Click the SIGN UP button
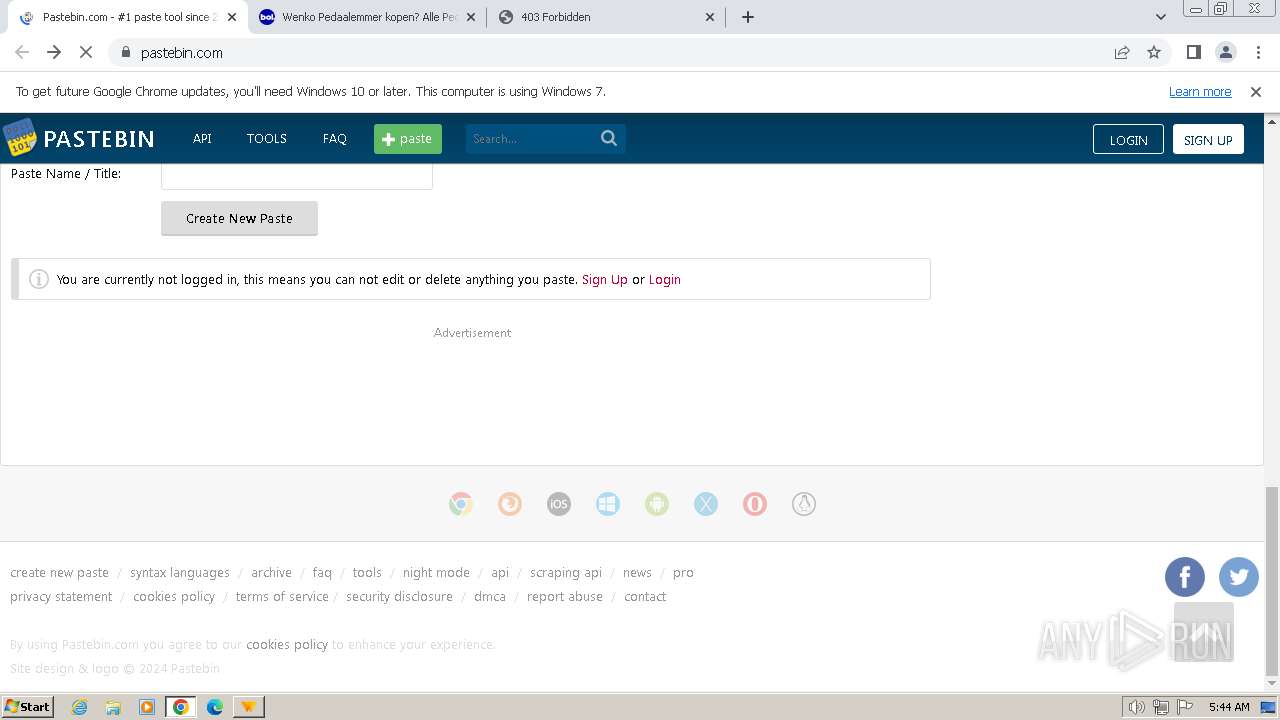The height and width of the screenshot is (720, 1280). point(1208,139)
